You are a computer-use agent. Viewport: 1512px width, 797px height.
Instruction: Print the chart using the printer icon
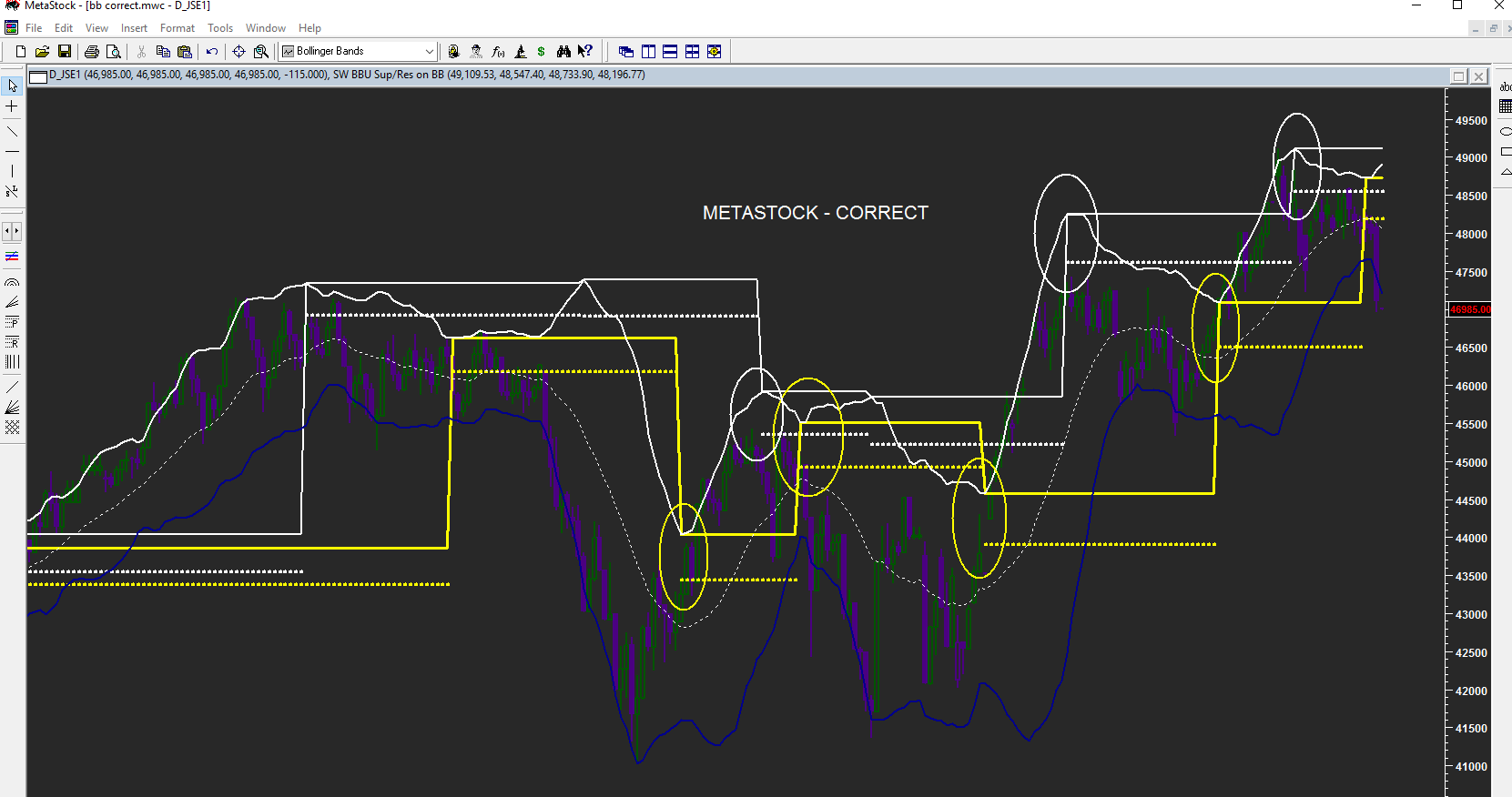91,52
